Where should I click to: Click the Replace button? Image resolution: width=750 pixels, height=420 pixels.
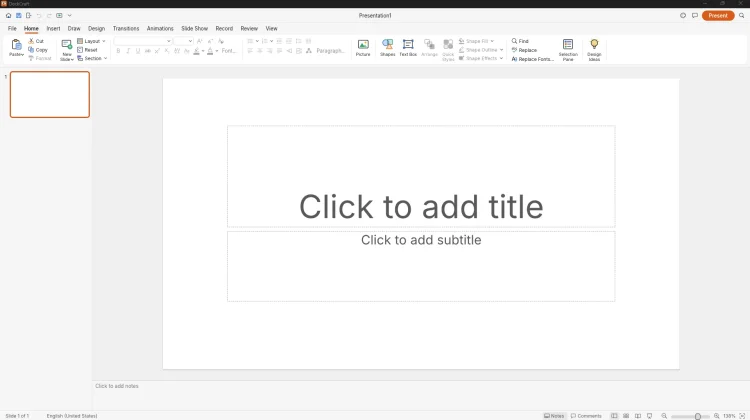tap(524, 50)
